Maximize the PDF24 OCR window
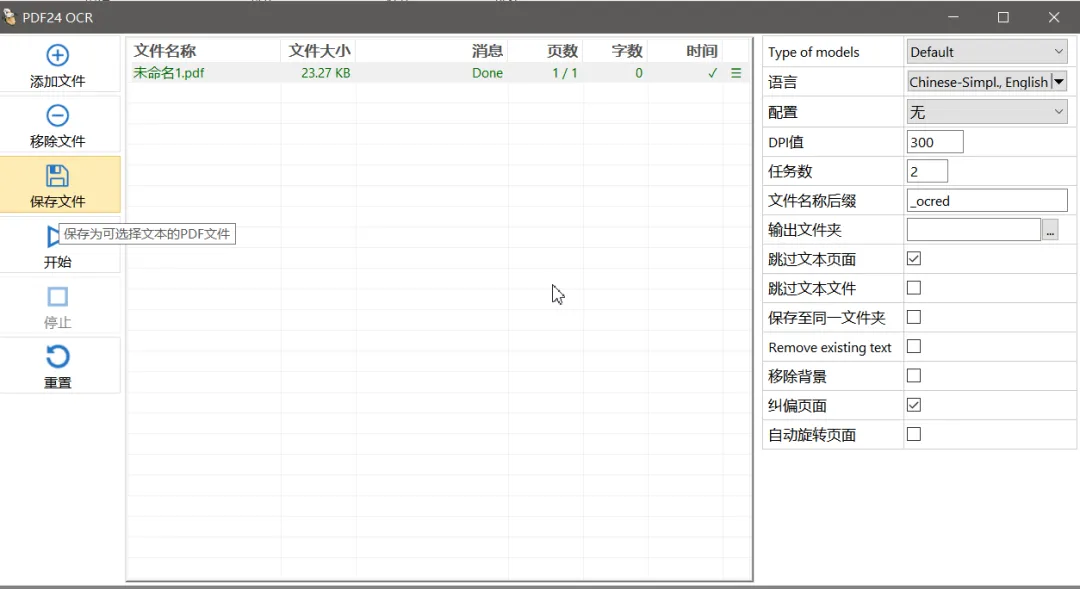This screenshot has width=1080, height=589. (1003, 17)
